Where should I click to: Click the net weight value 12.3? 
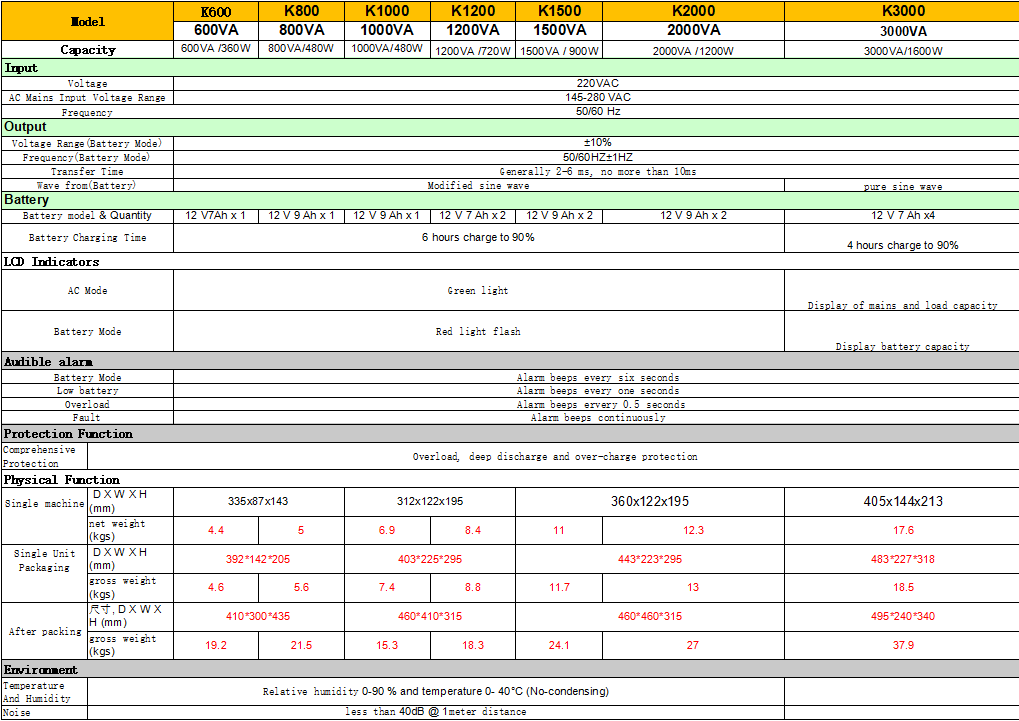coord(693,531)
